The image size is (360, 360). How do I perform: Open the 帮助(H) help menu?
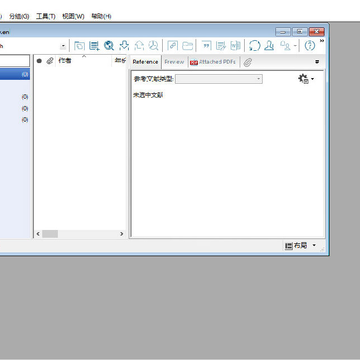click(x=101, y=16)
